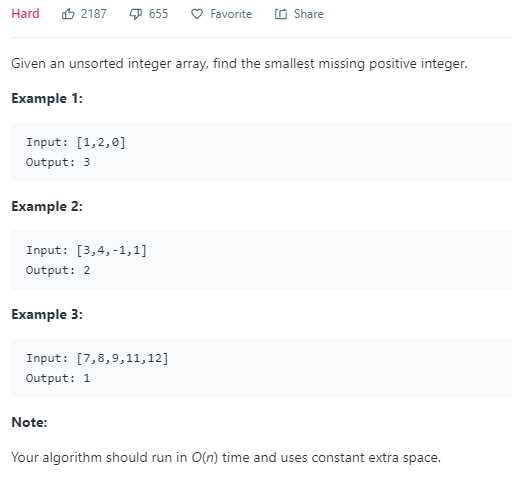Click the Example 2 heading
This screenshot has width=512, height=488.
point(47,206)
